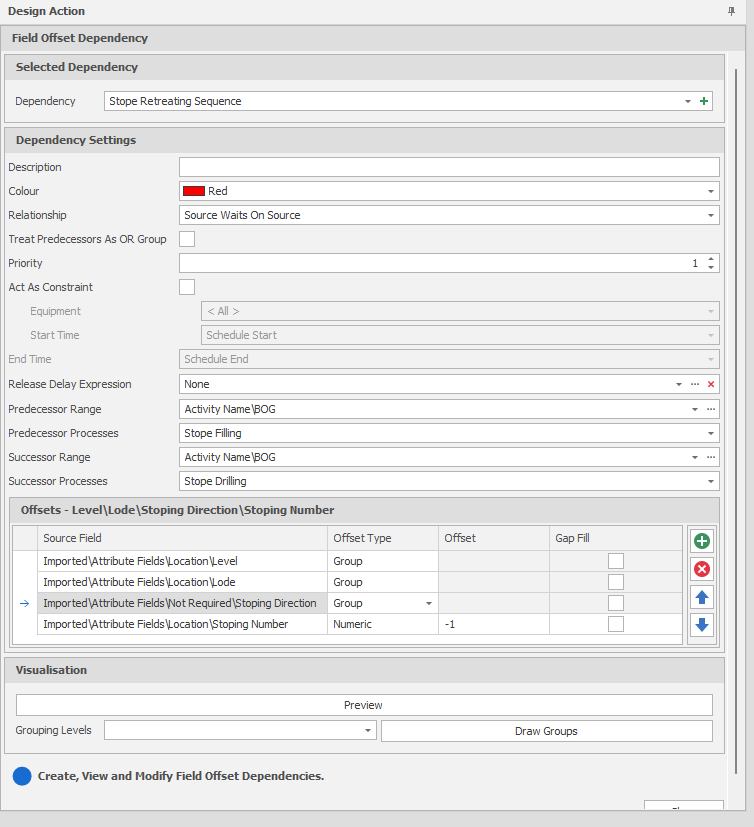754x827 pixels.
Task: Click the Description text field
Action: tap(448, 167)
